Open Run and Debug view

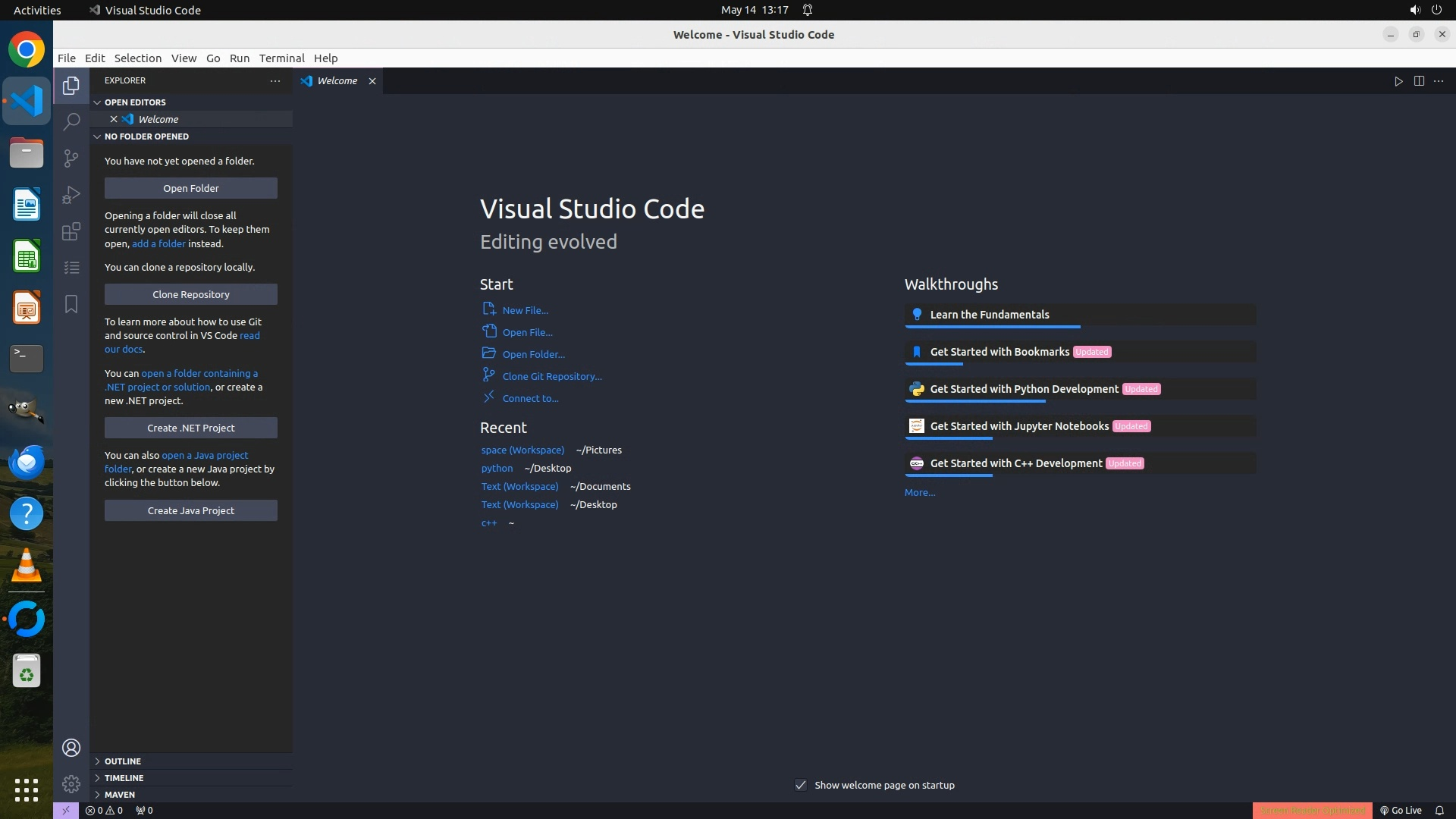71,195
